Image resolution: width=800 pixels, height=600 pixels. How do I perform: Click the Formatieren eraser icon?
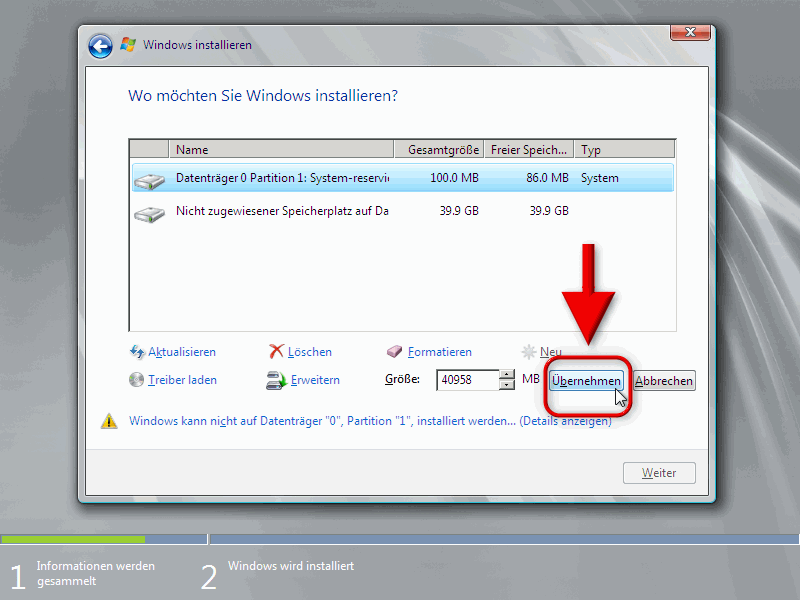pyautogui.click(x=394, y=352)
